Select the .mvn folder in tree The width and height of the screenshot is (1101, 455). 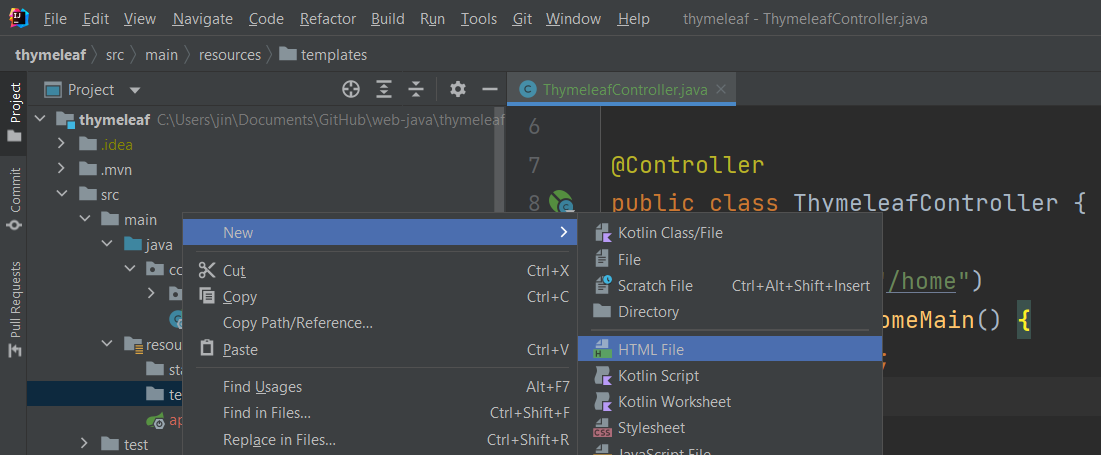pos(105,169)
